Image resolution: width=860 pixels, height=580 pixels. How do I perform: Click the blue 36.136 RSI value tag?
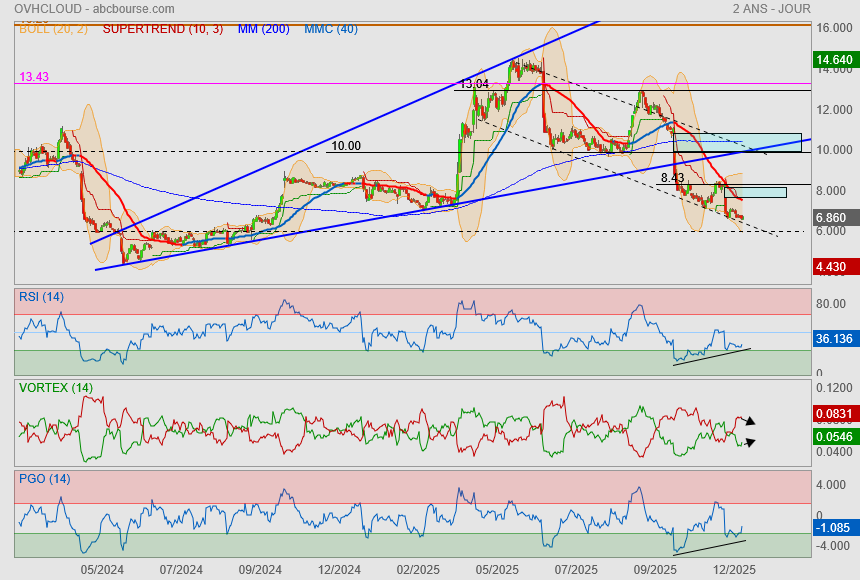pyautogui.click(x=834, y=339)
